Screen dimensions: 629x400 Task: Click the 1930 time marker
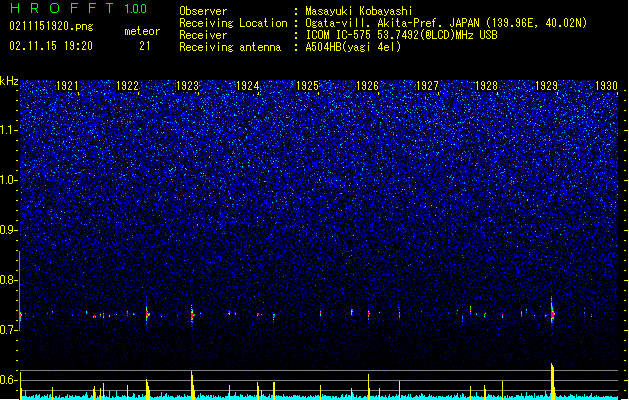point(606,86)
